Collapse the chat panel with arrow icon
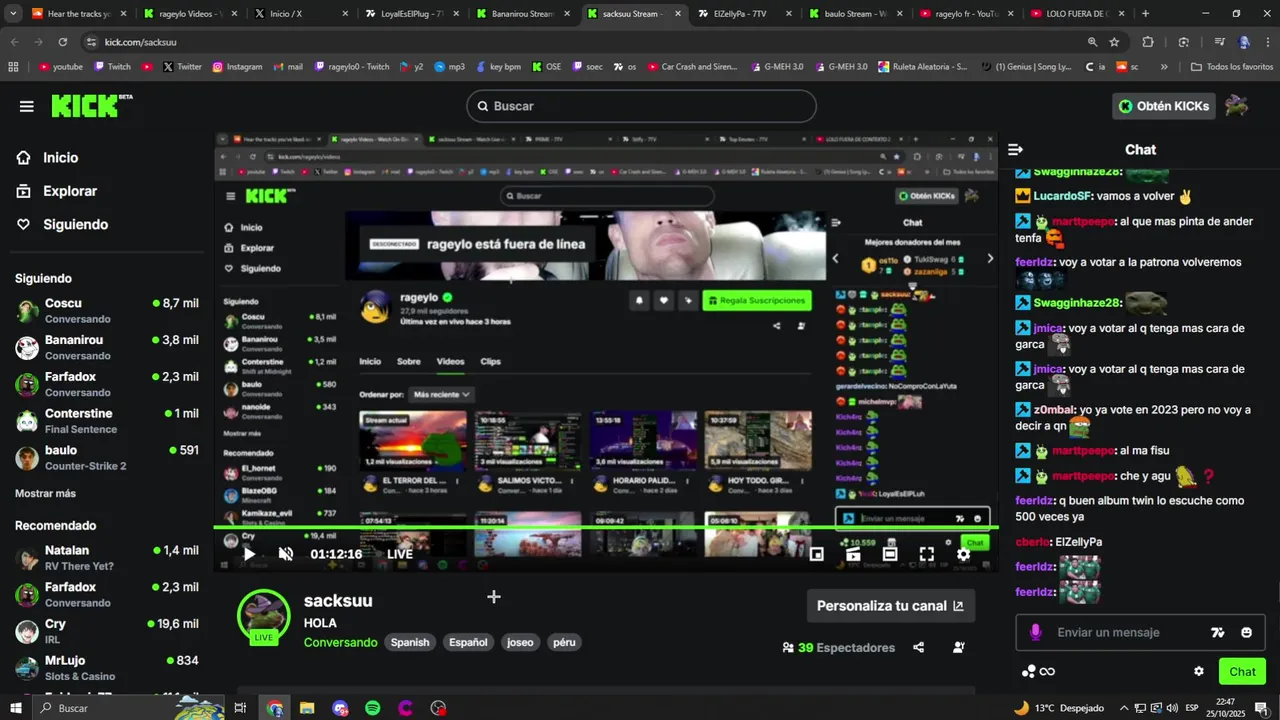1280x720 pixels. (x=1015, y=149)
